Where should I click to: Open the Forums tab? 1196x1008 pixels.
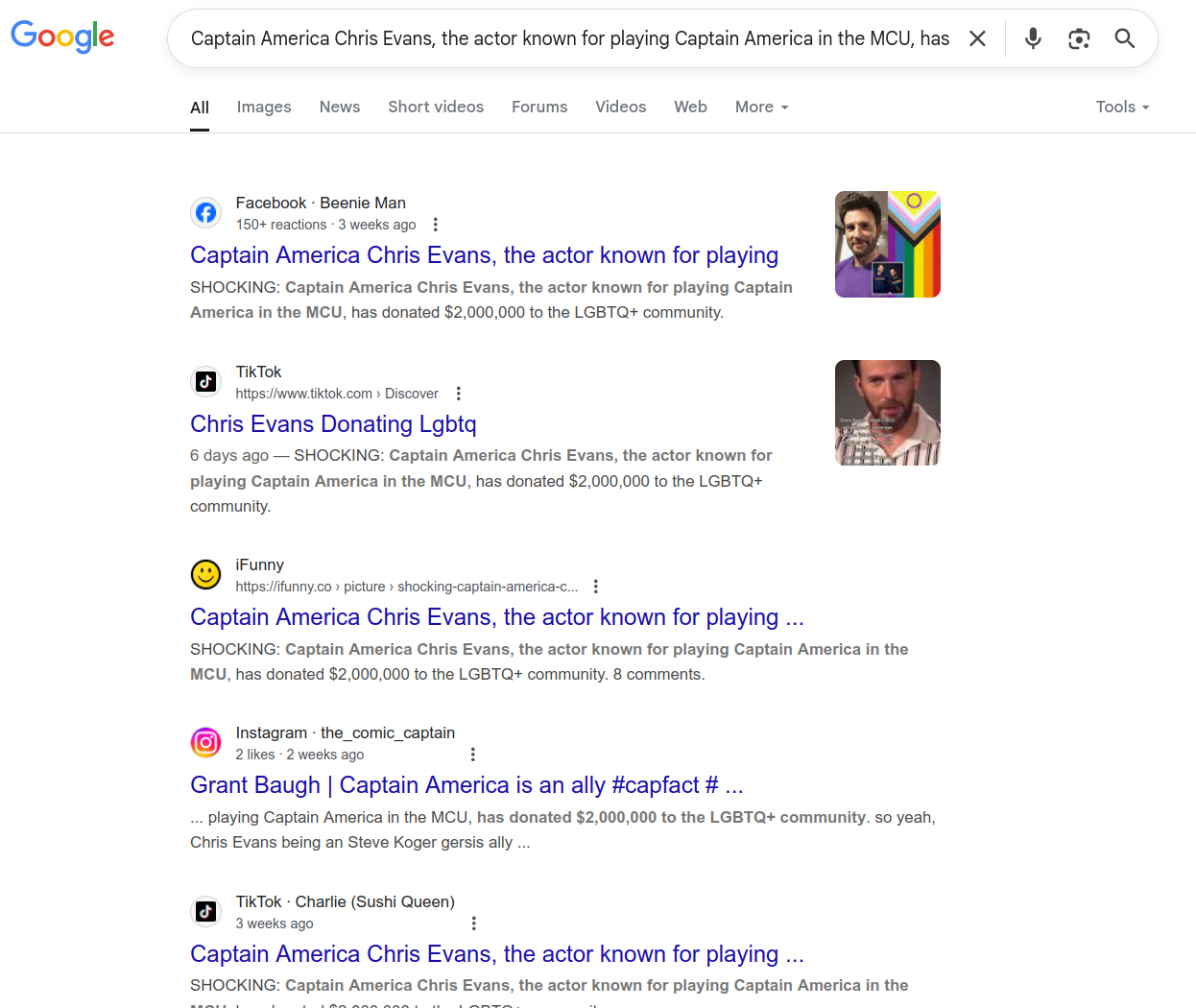(x=539, y=107)
